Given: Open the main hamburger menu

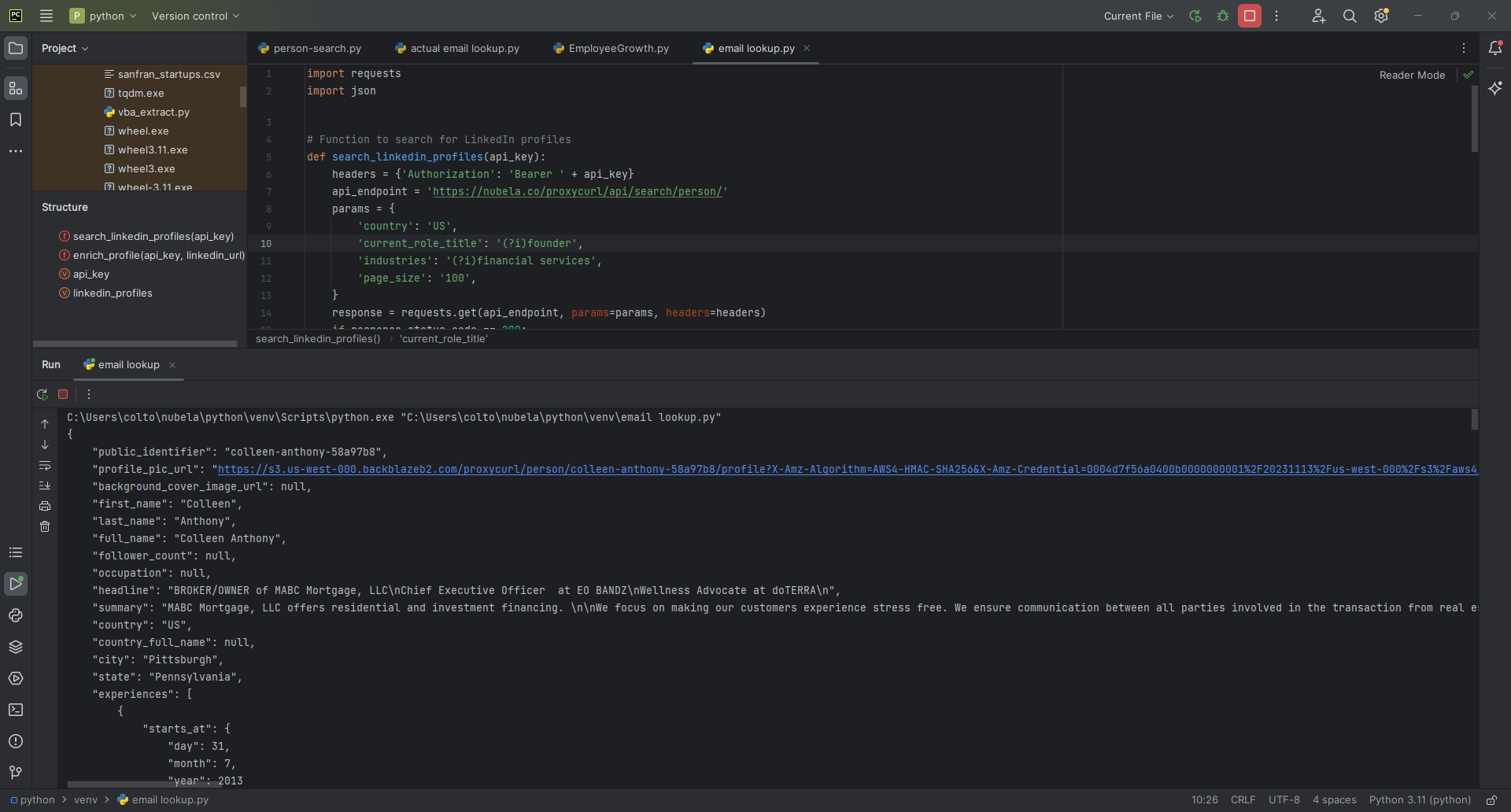Looking at the screenshot, I should point(46,16).
